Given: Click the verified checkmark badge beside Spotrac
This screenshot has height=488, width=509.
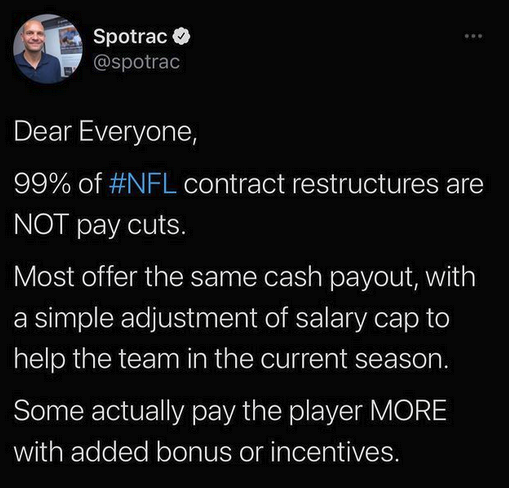Looking at the screenshot, I should coord(181,36).
